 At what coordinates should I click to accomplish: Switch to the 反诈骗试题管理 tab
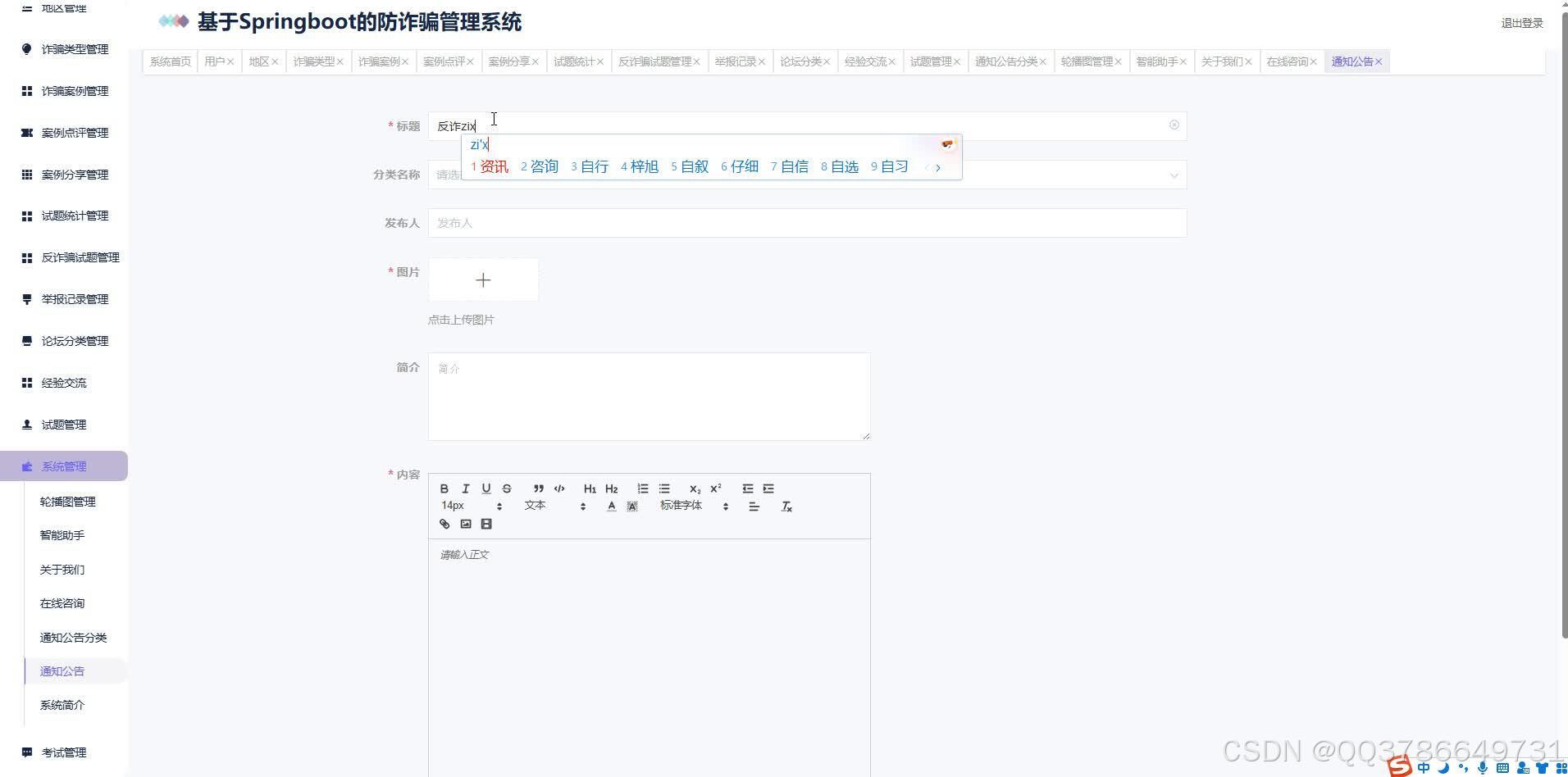click(654, 61)
